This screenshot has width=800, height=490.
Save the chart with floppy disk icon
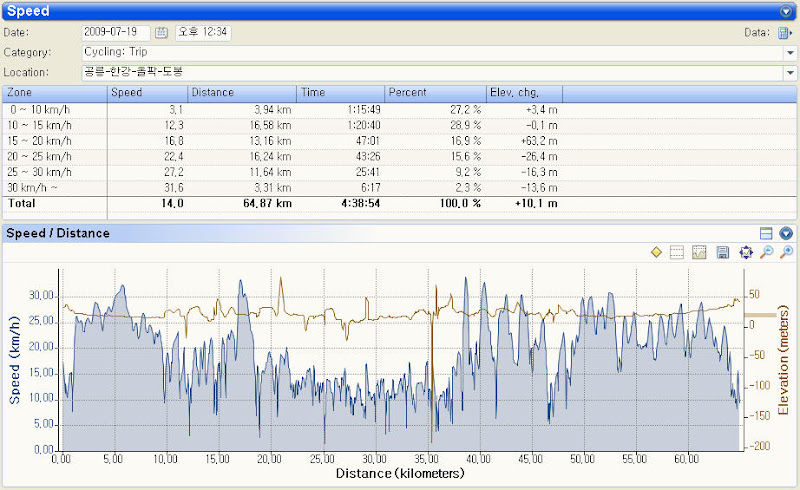722,252
